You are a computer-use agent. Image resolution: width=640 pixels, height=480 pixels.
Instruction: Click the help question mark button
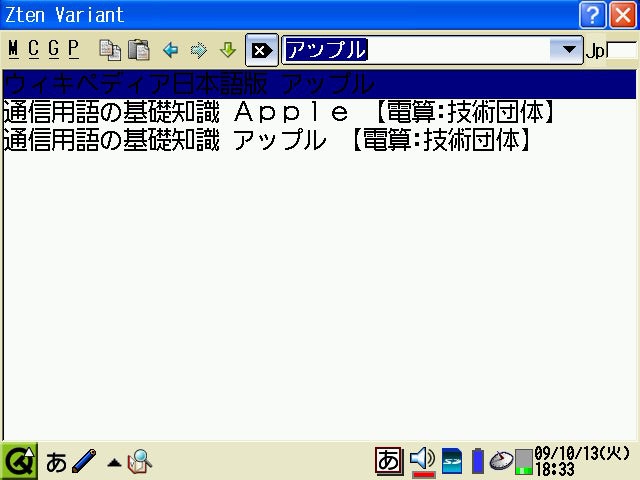click(x=592, y=15)
